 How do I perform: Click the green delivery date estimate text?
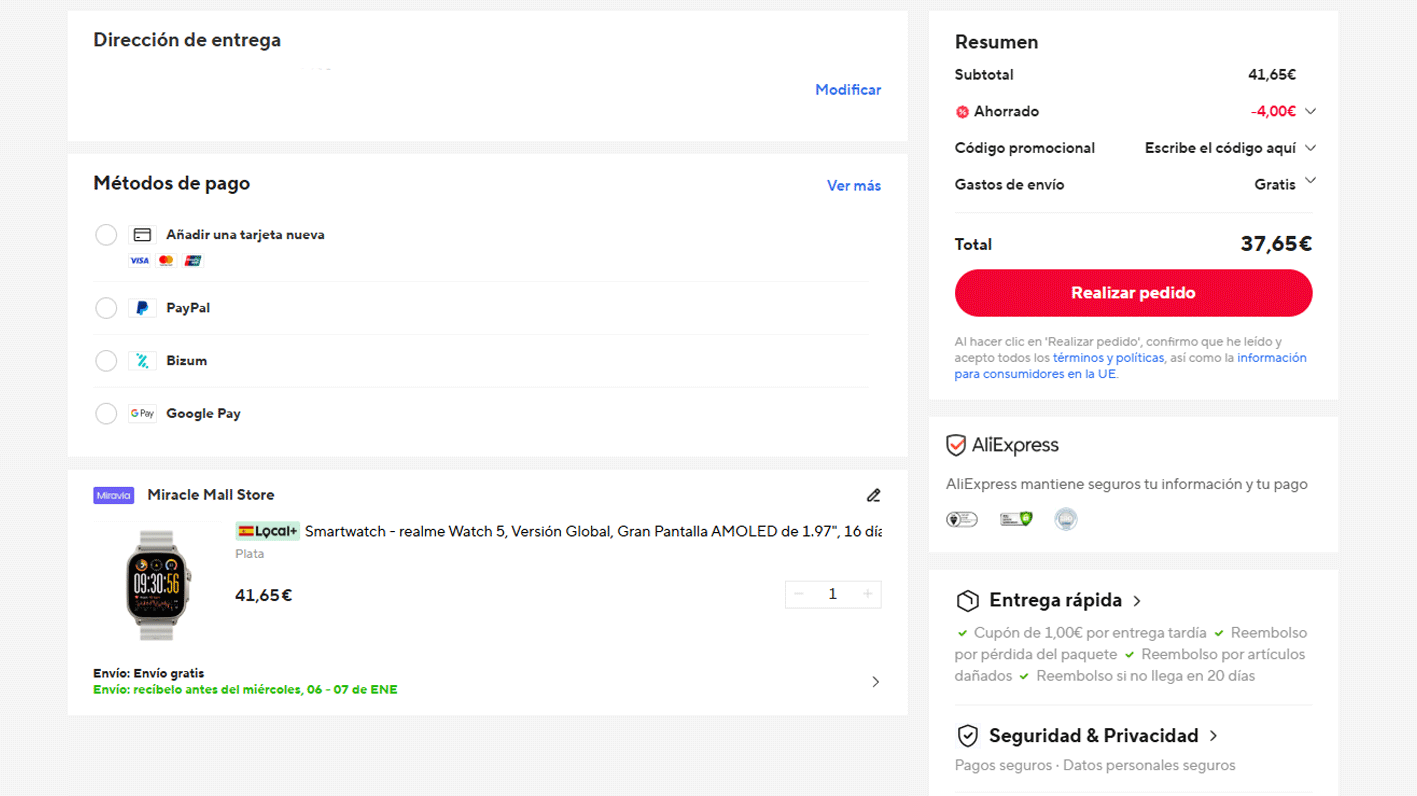245,690
